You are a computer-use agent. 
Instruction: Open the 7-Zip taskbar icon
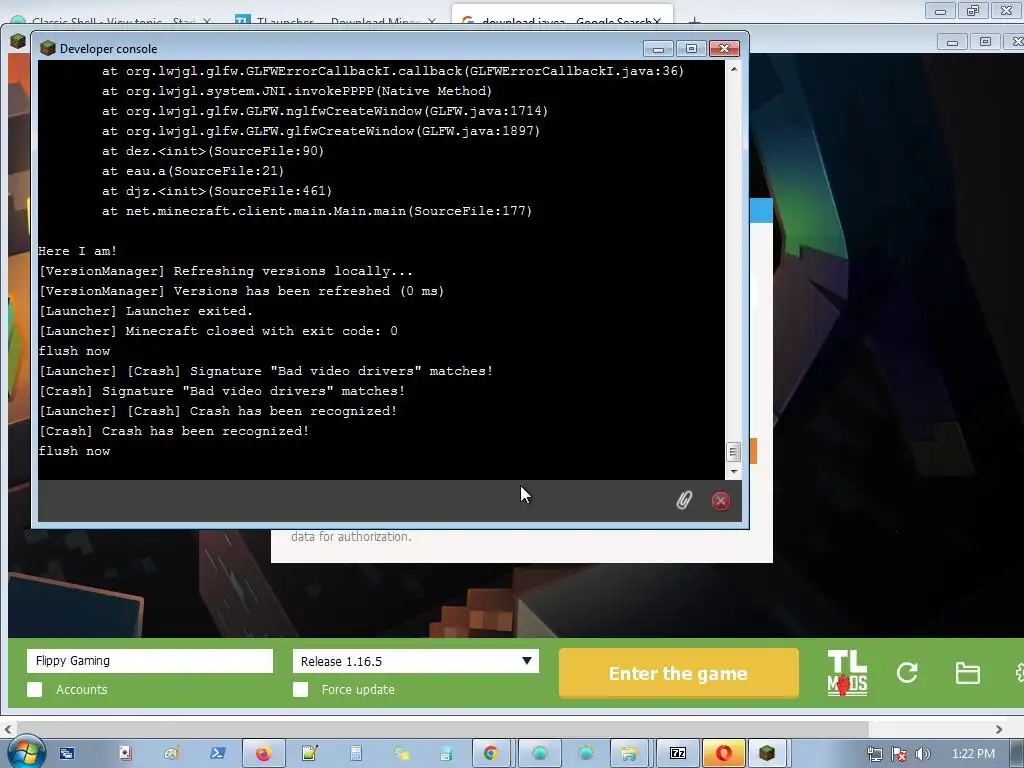point(678,753)
